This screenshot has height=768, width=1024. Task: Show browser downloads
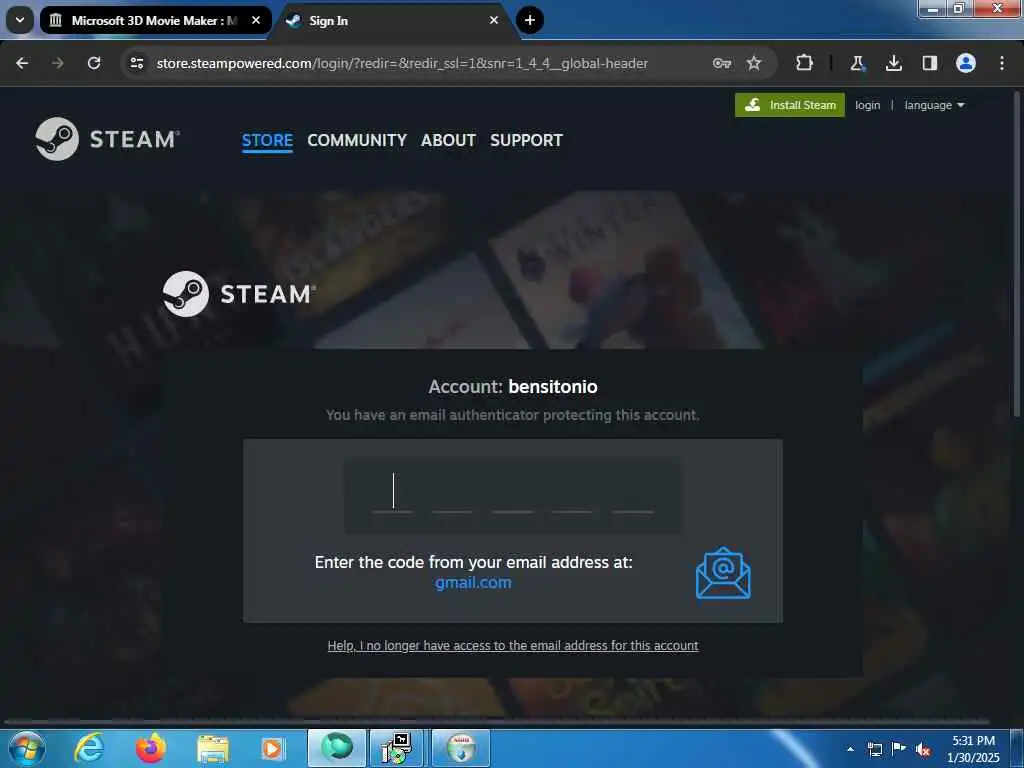tap(893, 63)
